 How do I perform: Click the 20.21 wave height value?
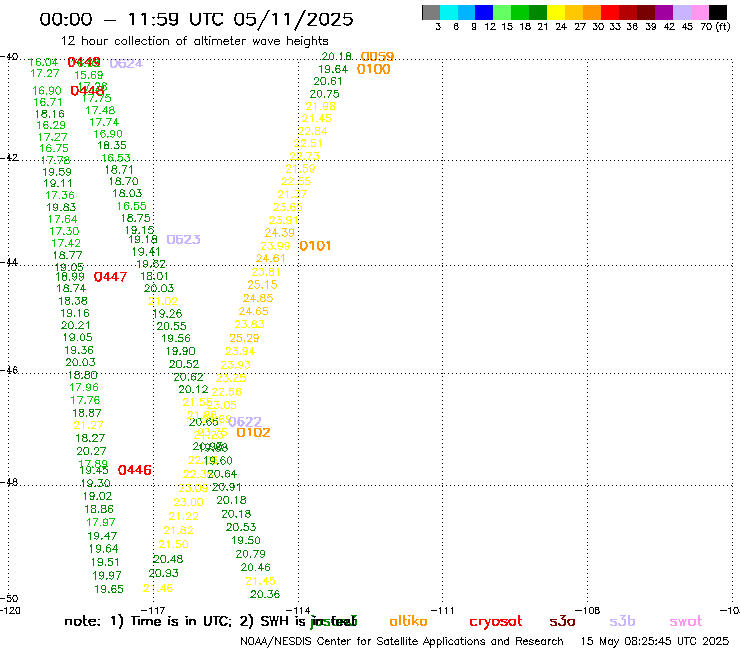pyautogui.click(x=76, y=326)
